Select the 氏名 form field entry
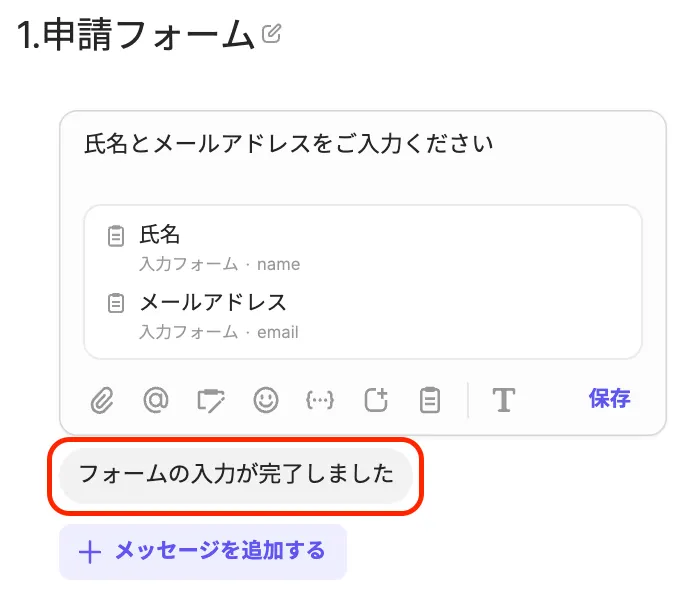 coord(160,235)
